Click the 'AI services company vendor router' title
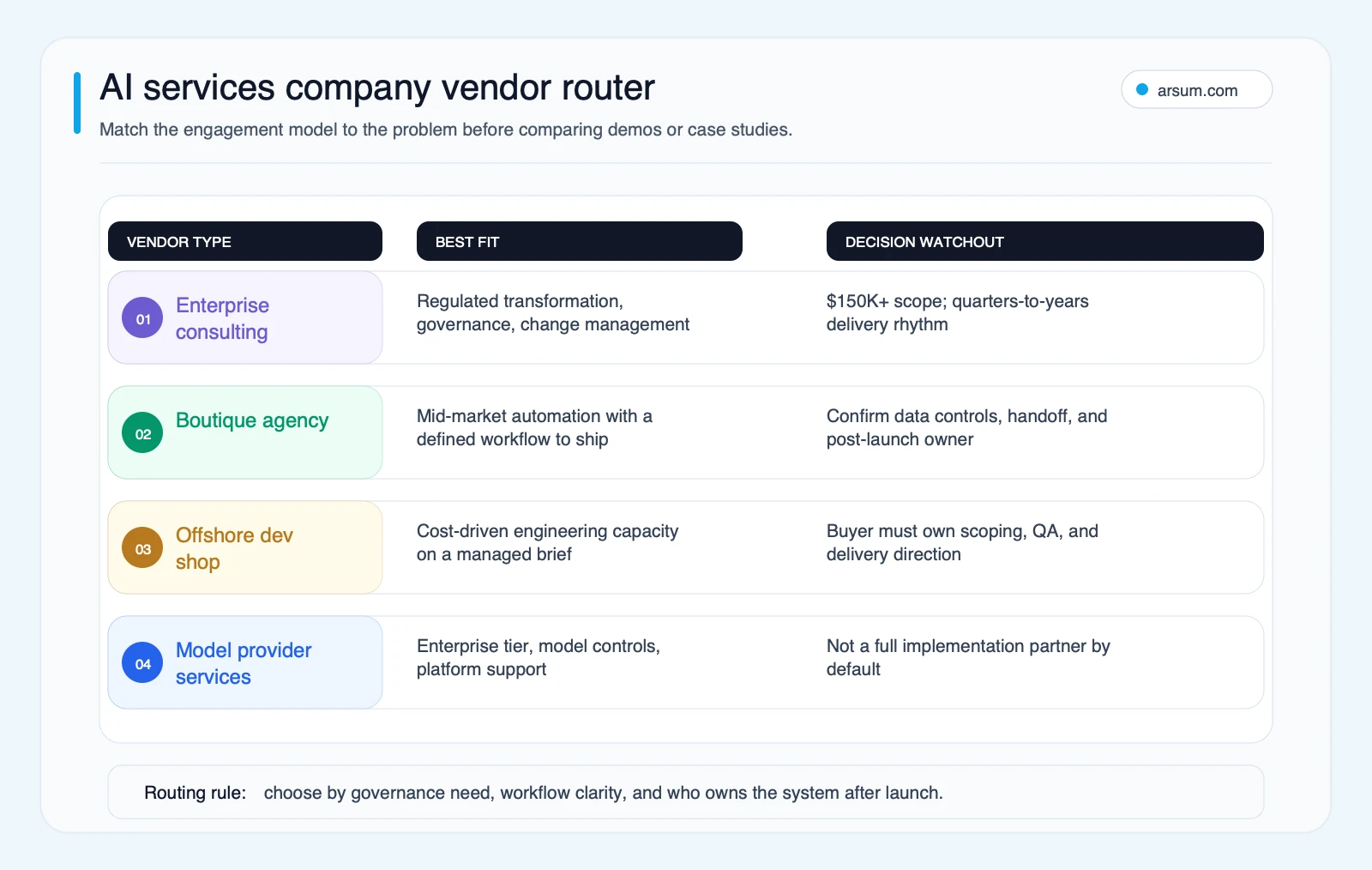 click(377, 88)
